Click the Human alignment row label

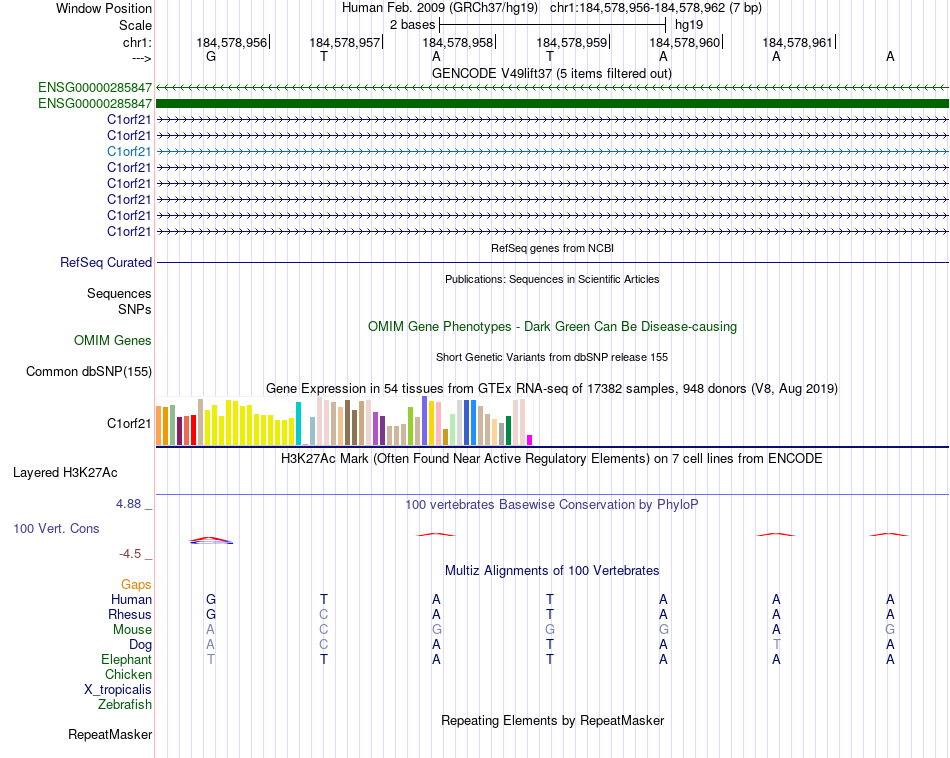click(131, 600)
